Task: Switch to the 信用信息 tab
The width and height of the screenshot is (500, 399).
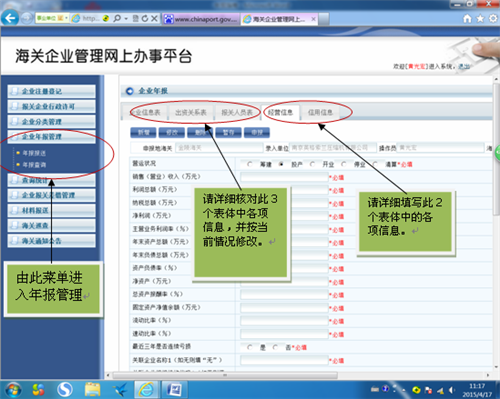Action: coord(320,113)
